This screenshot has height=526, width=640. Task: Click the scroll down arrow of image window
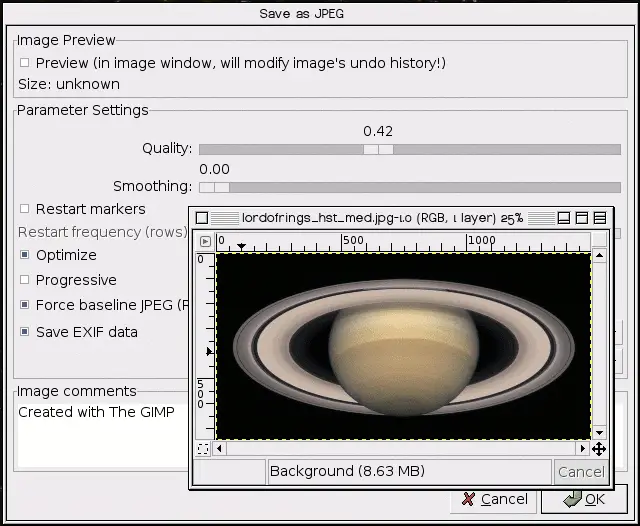pyautogui.click(x=599, y=432)
